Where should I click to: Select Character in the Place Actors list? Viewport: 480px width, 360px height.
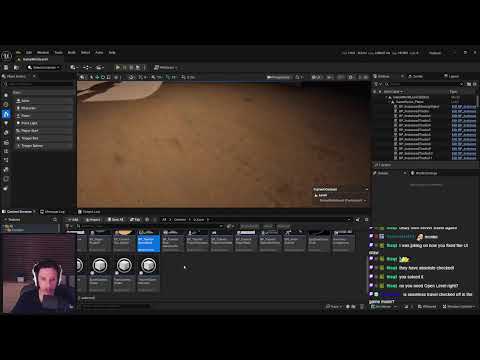(x=43, y=108)
